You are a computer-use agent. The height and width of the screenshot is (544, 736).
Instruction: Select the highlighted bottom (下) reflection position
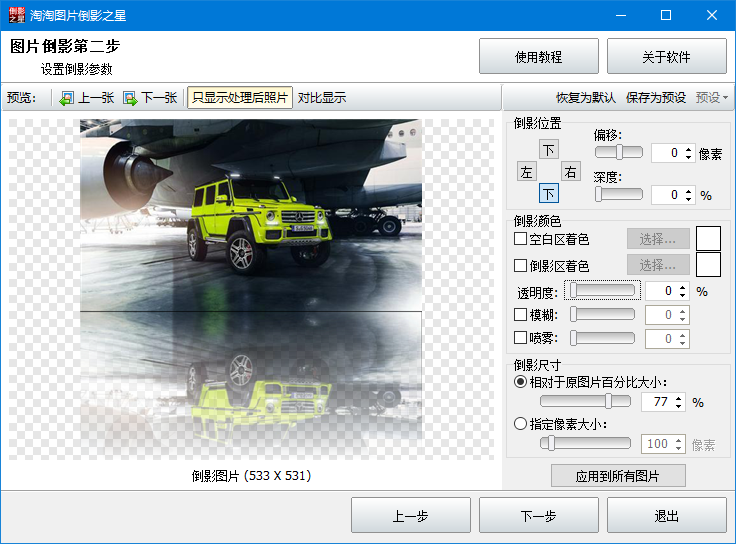click(549, 193)
